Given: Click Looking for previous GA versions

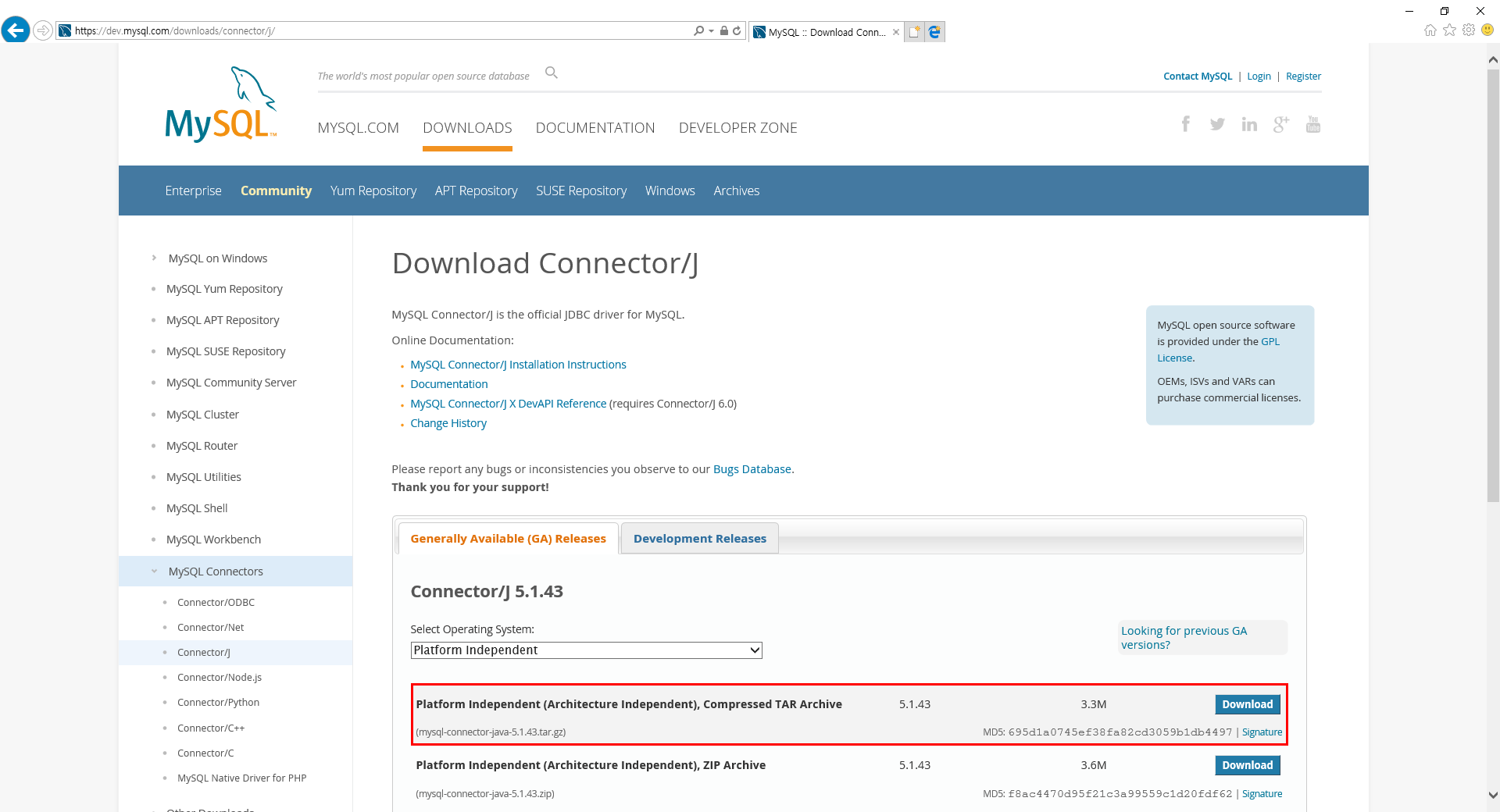Looking at the screenshot, I should coord(1184,638).
